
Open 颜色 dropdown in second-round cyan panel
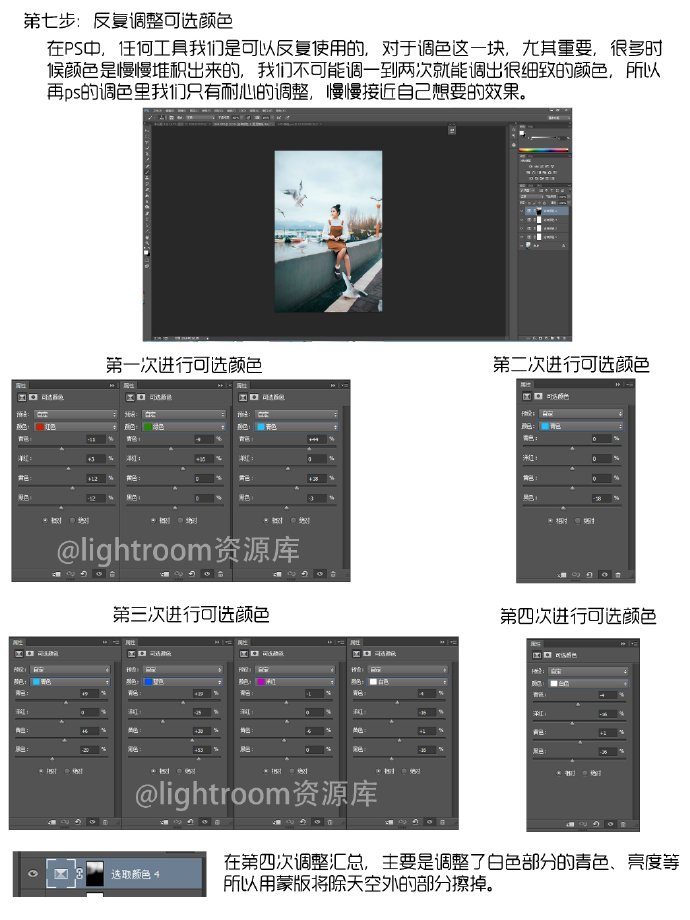[x=581, y=426]
